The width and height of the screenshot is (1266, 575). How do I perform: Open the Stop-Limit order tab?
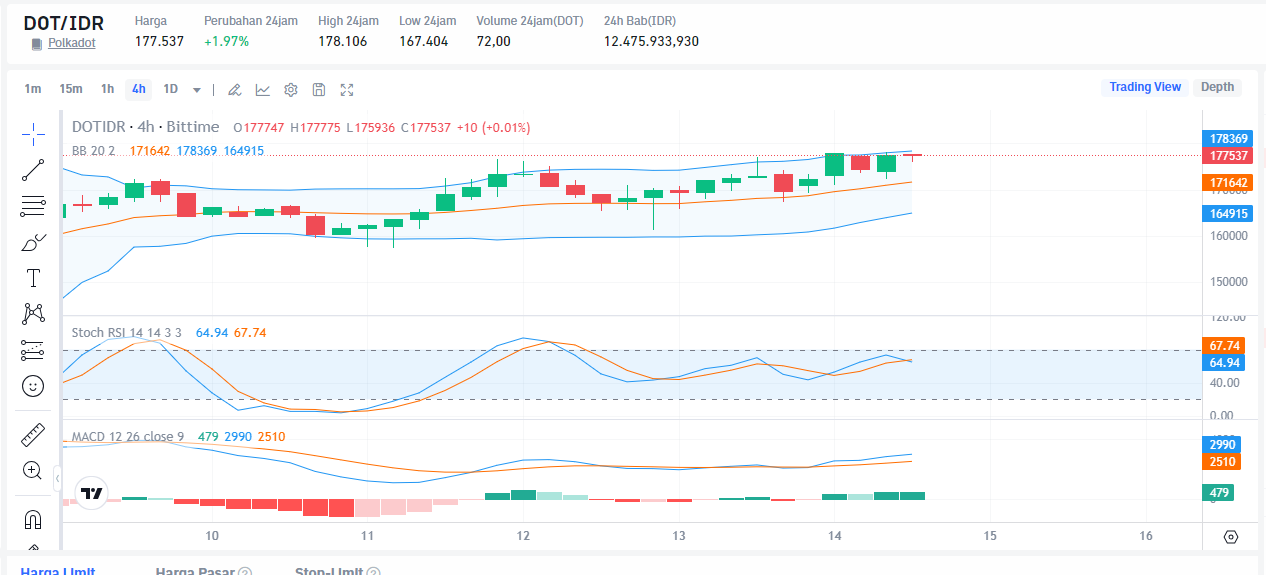[328, 571]
